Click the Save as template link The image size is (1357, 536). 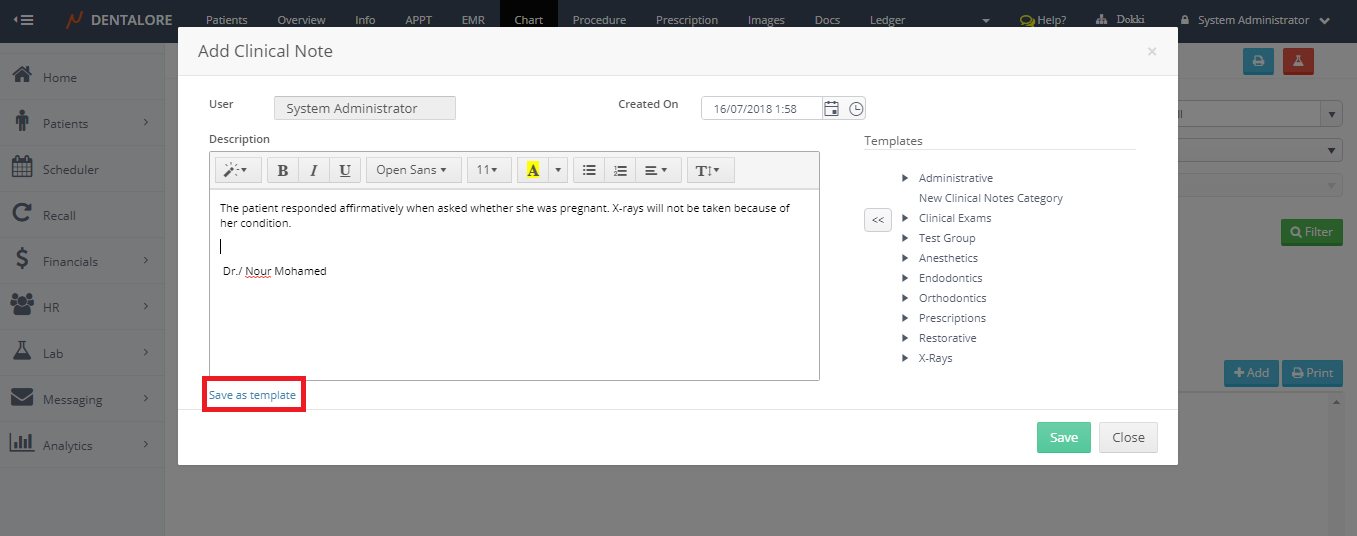pos(252,395)
